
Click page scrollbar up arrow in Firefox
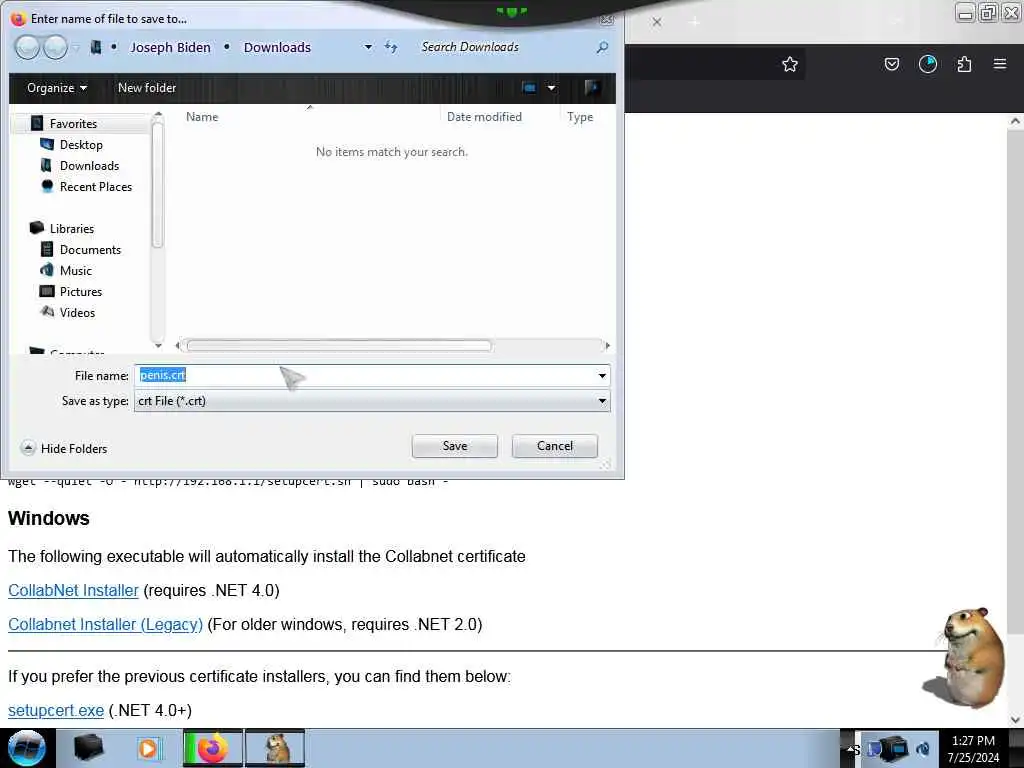tap(1015, 121)
